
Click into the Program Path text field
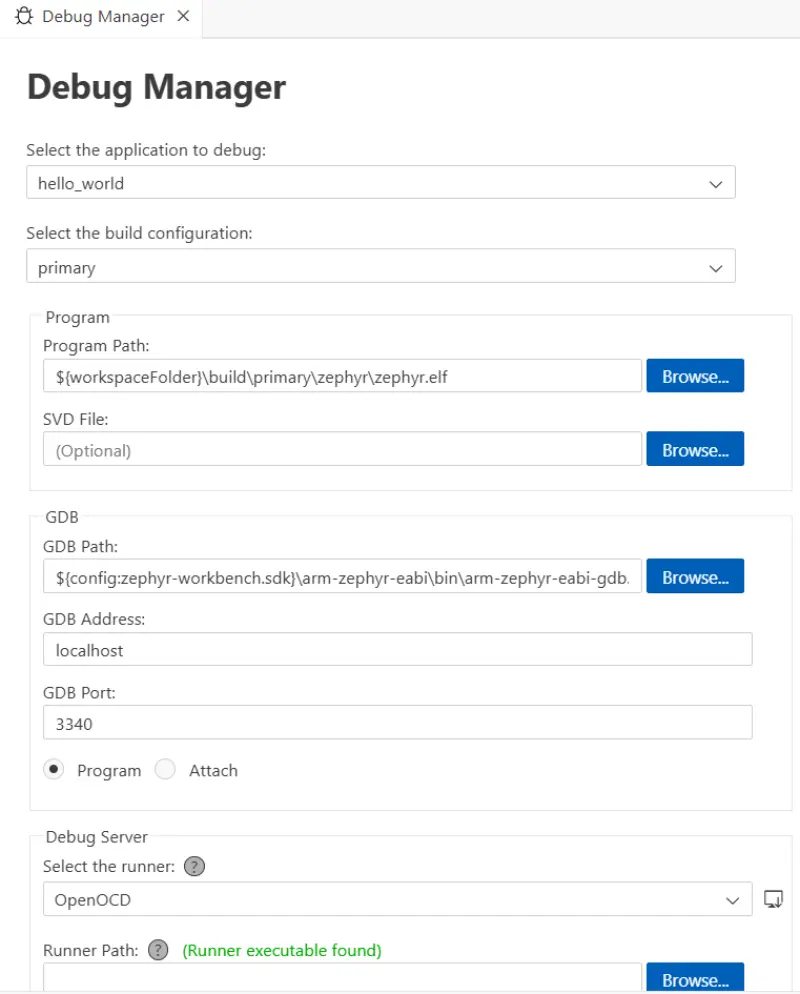pos(342,376)
